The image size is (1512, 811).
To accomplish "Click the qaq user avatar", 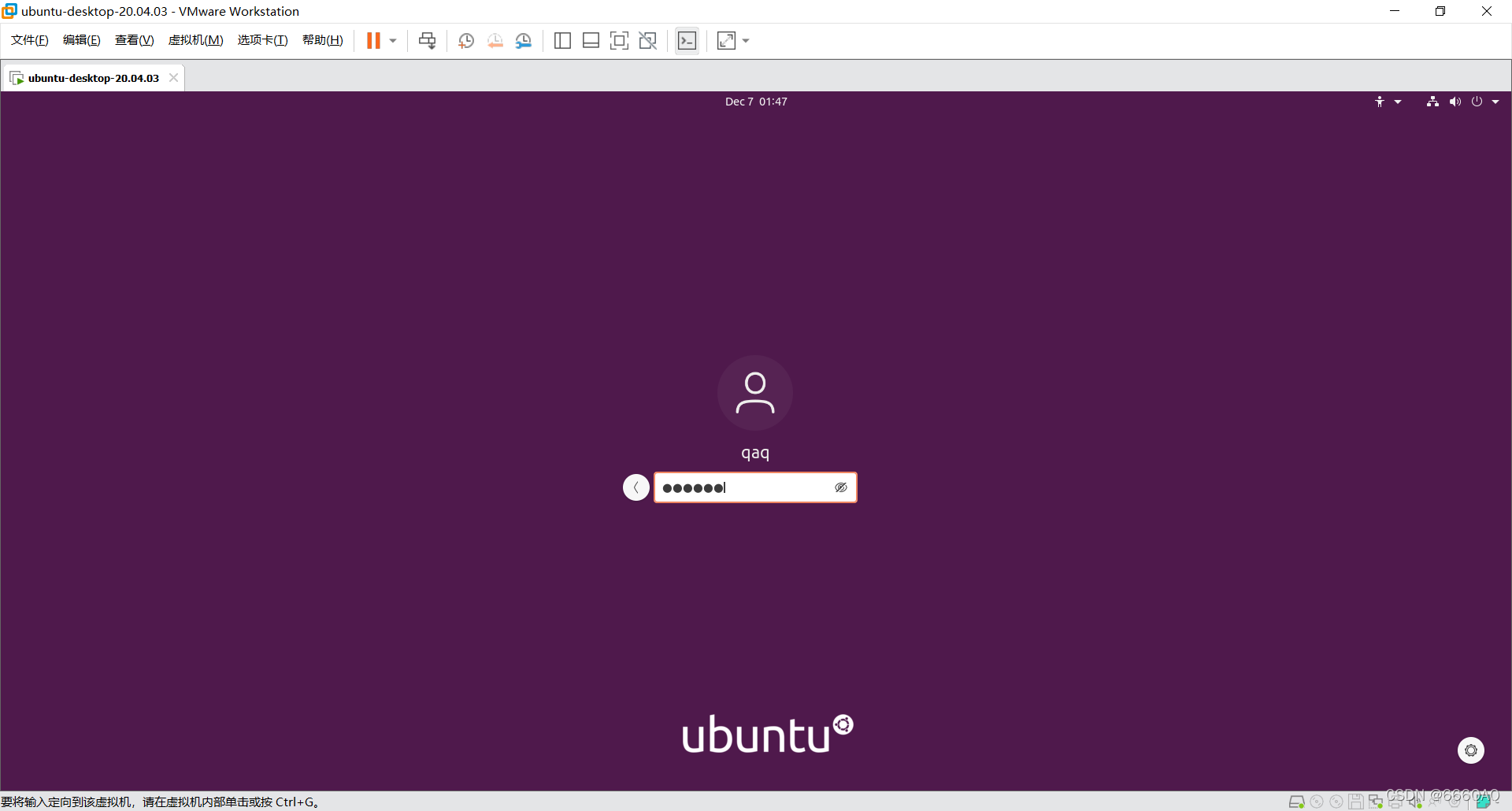I will coord(755,393).
